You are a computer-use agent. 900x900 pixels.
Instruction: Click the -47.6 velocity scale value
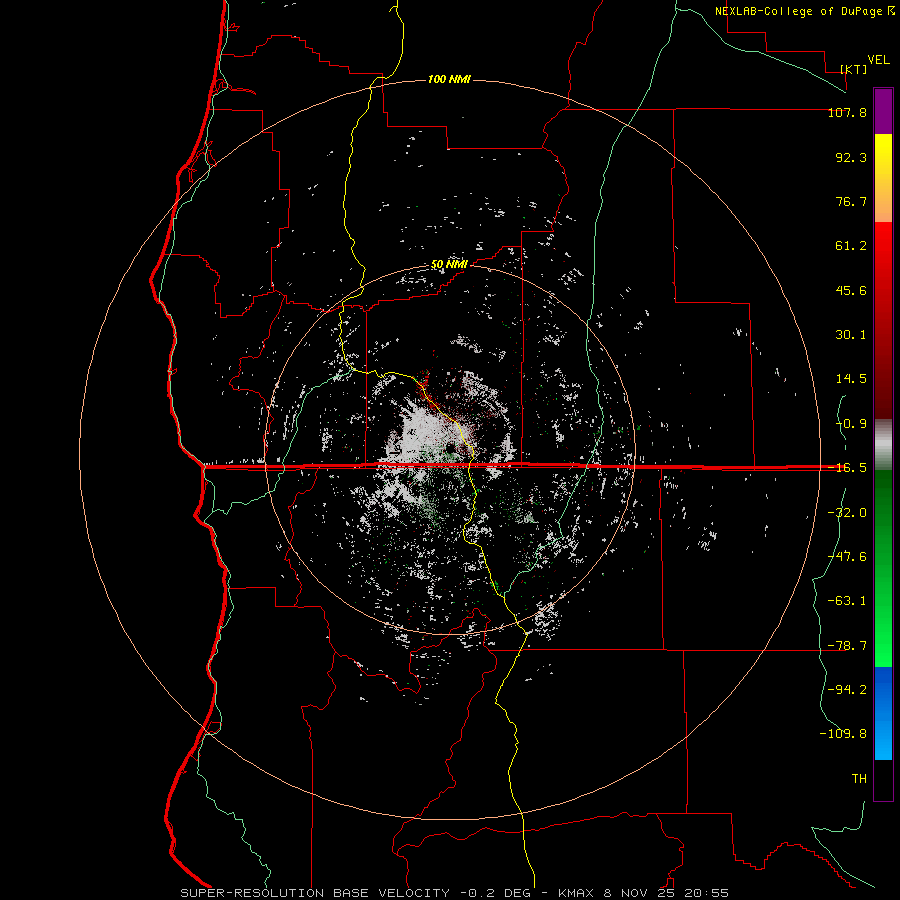pyautogui.click(x=847, y=557)
